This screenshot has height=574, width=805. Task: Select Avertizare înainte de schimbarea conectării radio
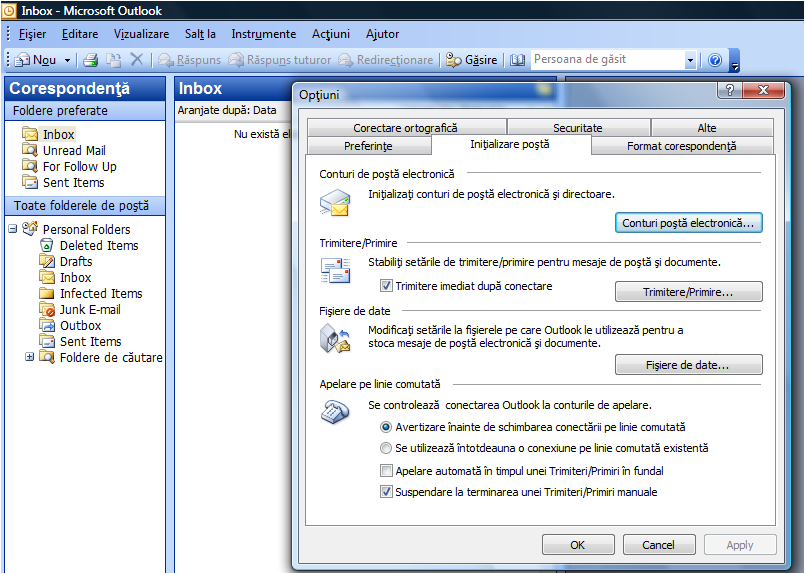(386, 427)
